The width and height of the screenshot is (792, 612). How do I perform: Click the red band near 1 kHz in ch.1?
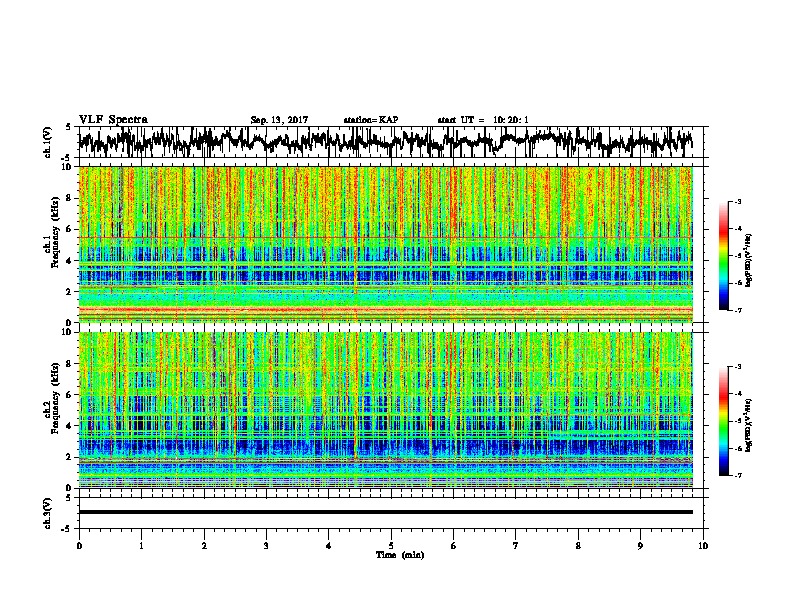point(385,309)
